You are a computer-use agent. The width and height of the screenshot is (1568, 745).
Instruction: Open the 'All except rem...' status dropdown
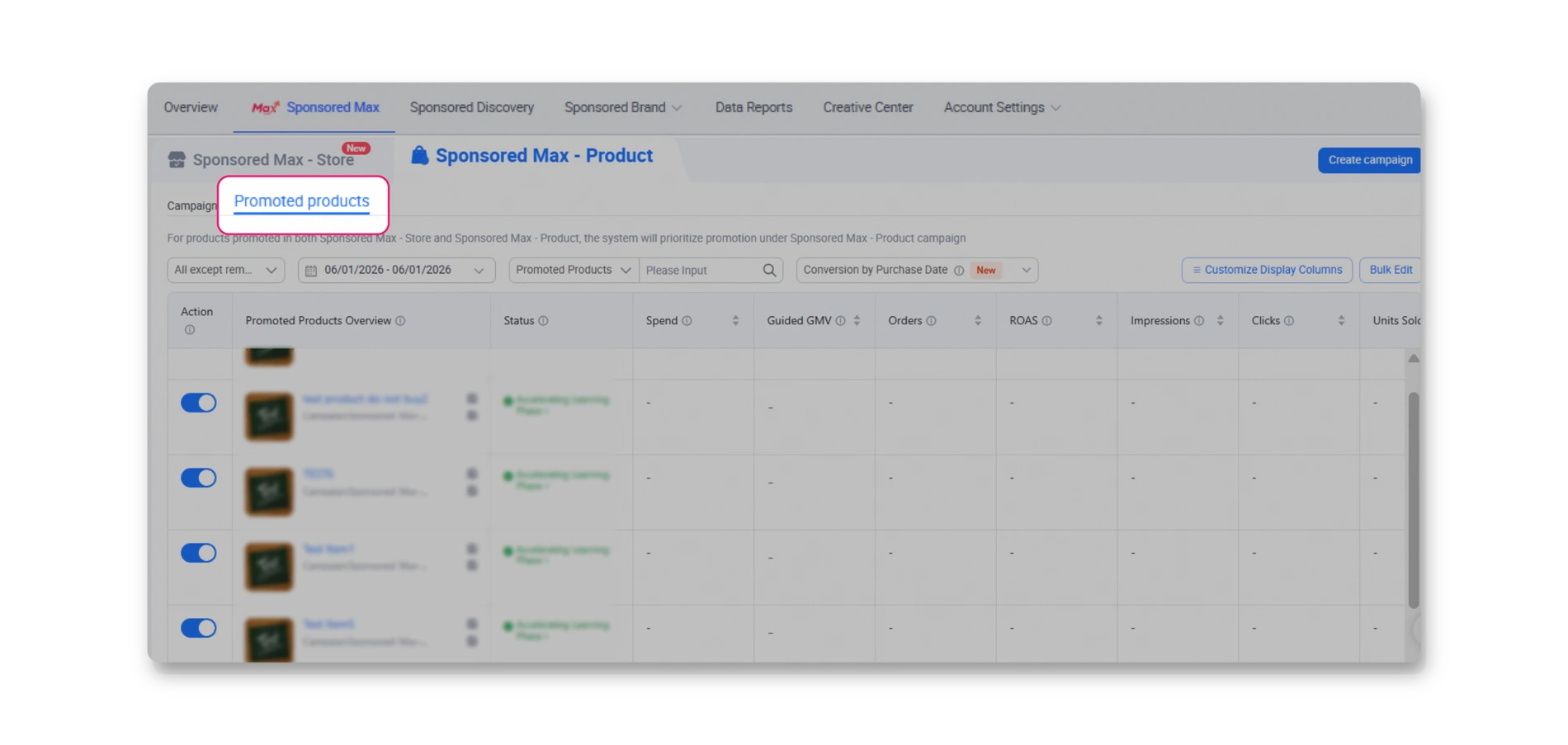[x=225, y=270]
